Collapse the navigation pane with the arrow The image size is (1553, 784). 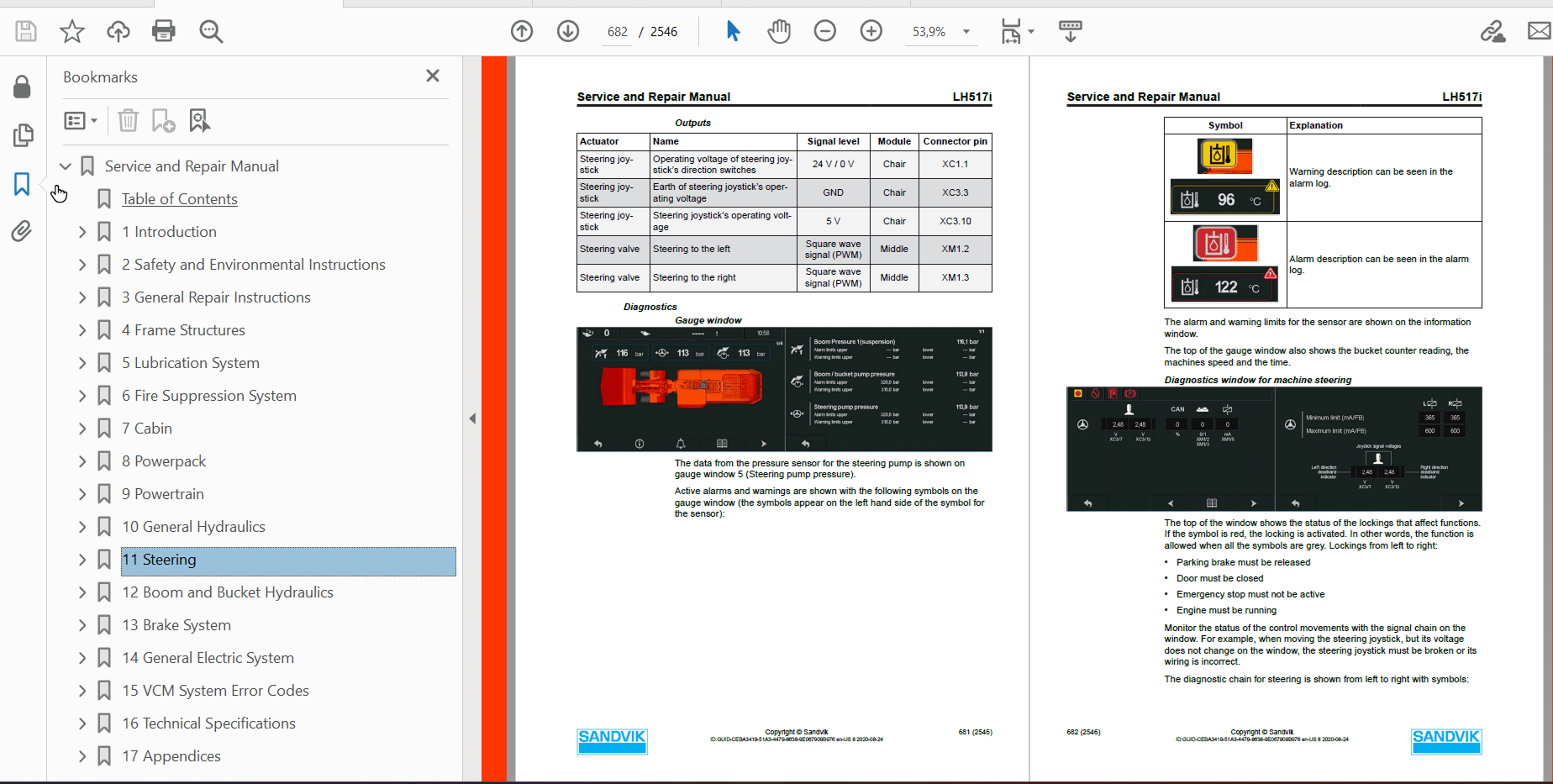[472, 418]
